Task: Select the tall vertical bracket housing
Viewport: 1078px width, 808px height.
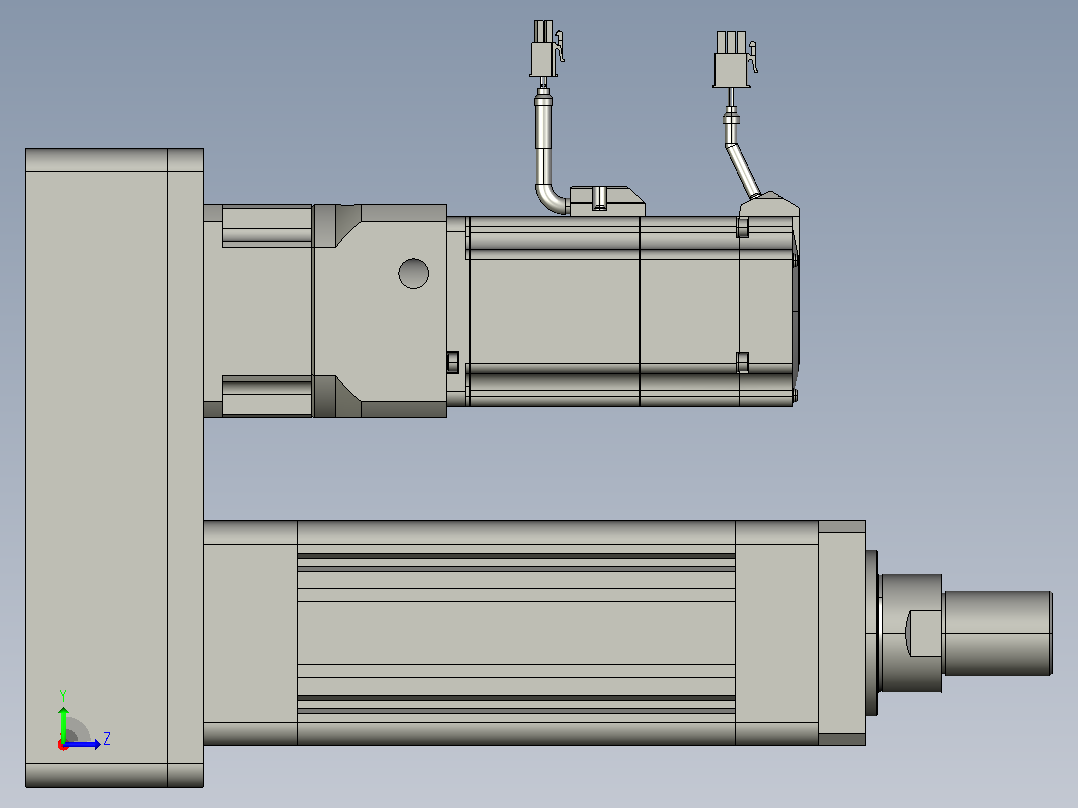Action: click(114, 468)
